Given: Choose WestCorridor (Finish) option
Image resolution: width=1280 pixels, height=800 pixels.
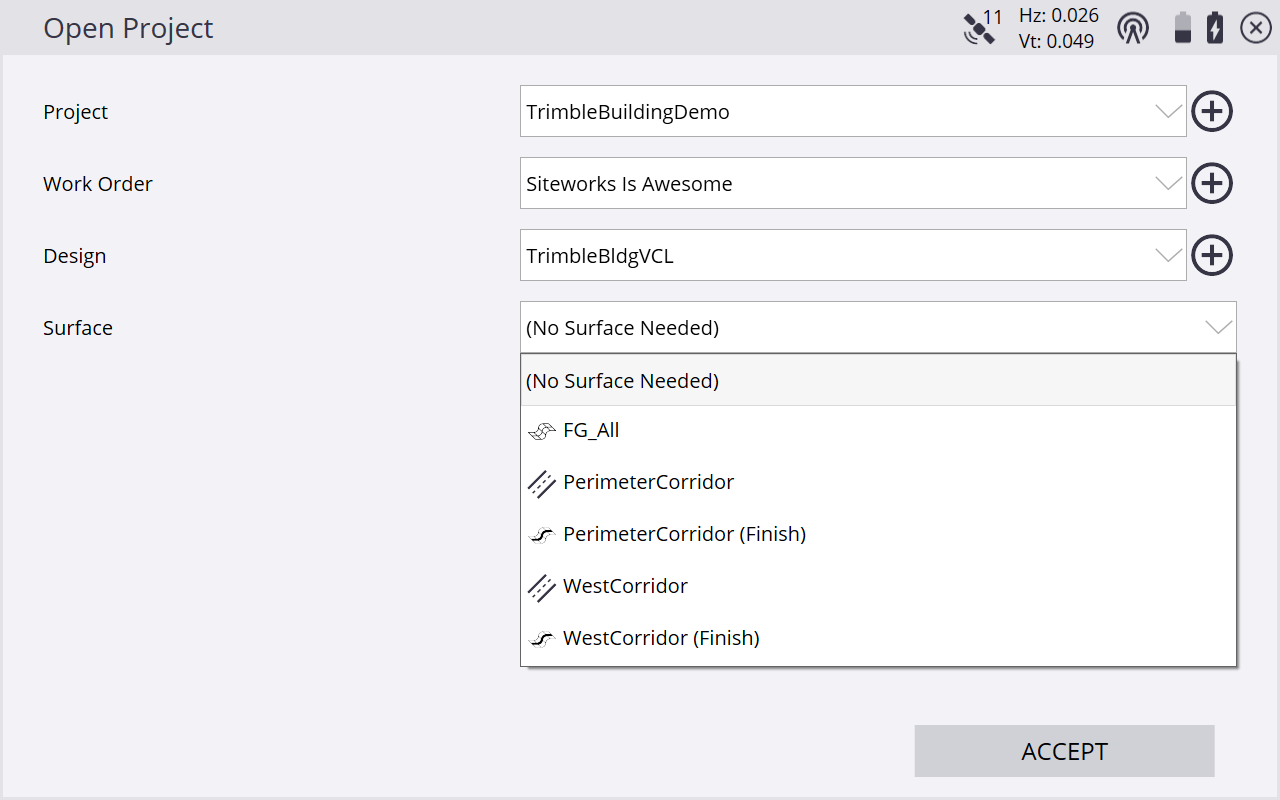Looking at the screenshot, I should (879, 638).
